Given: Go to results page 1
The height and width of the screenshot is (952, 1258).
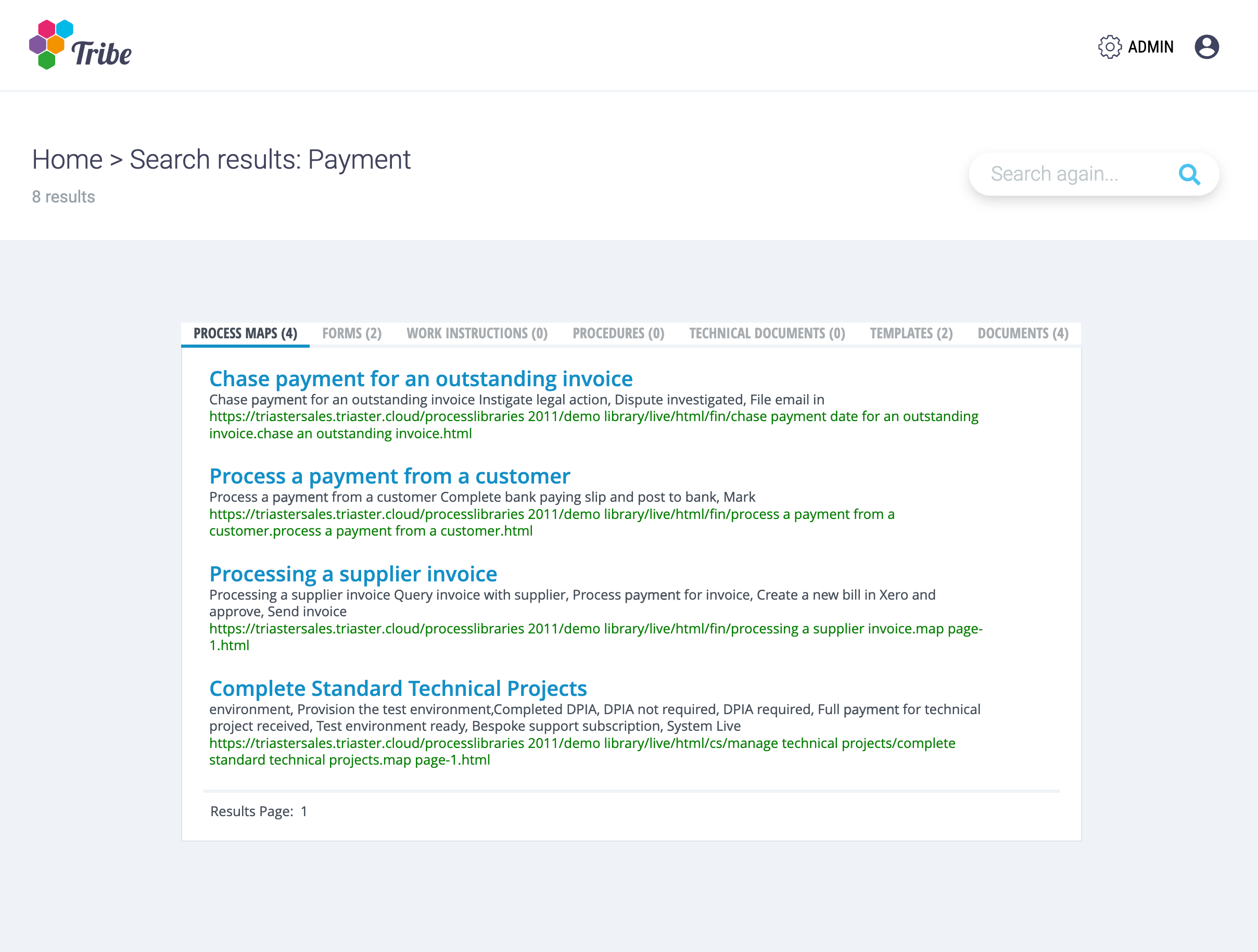Looking at the screenshot, I should (x=303, y=811).
